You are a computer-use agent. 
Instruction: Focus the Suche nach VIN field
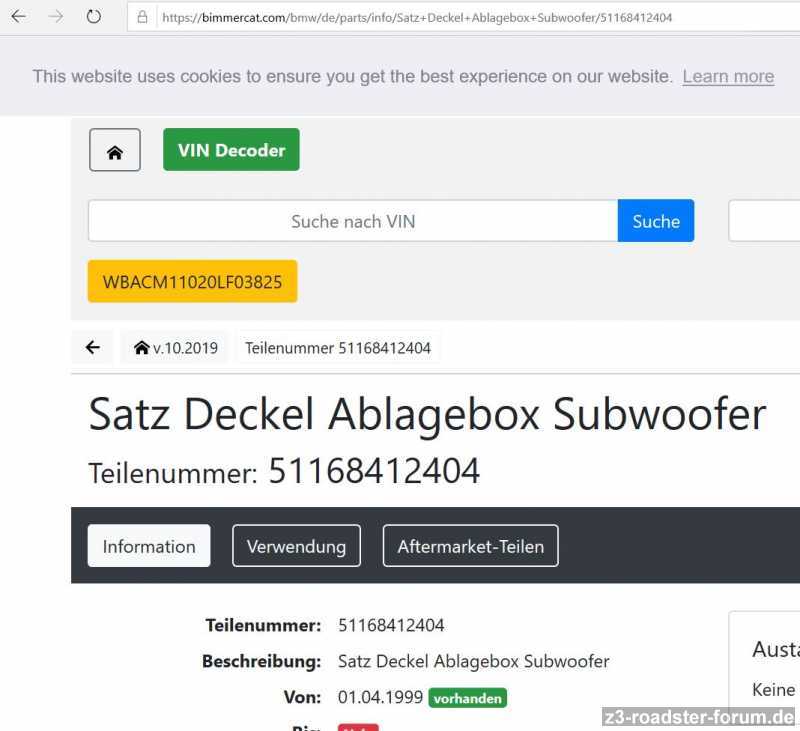click(352, 221)
